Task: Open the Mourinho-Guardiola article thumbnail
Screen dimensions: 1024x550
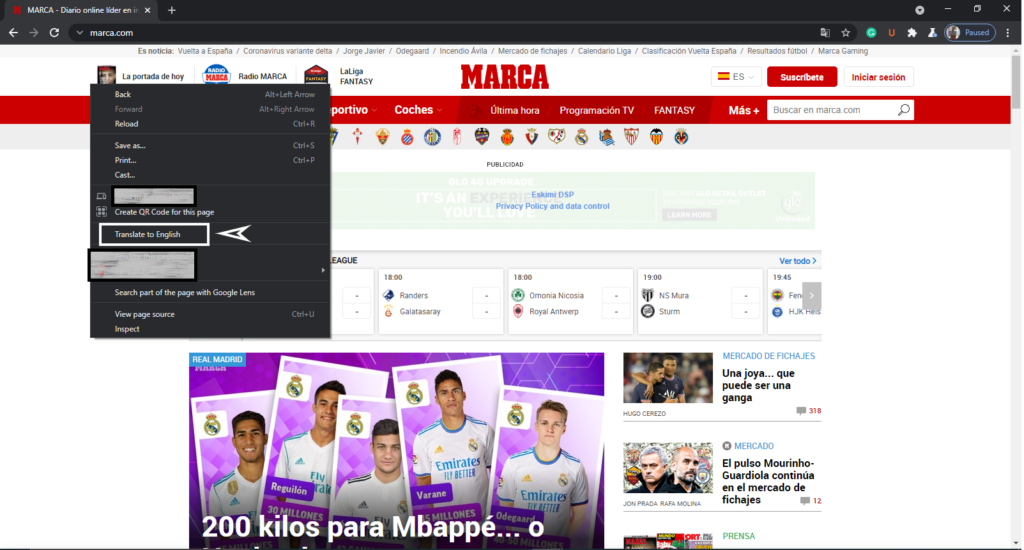Action: coord(667,468)
